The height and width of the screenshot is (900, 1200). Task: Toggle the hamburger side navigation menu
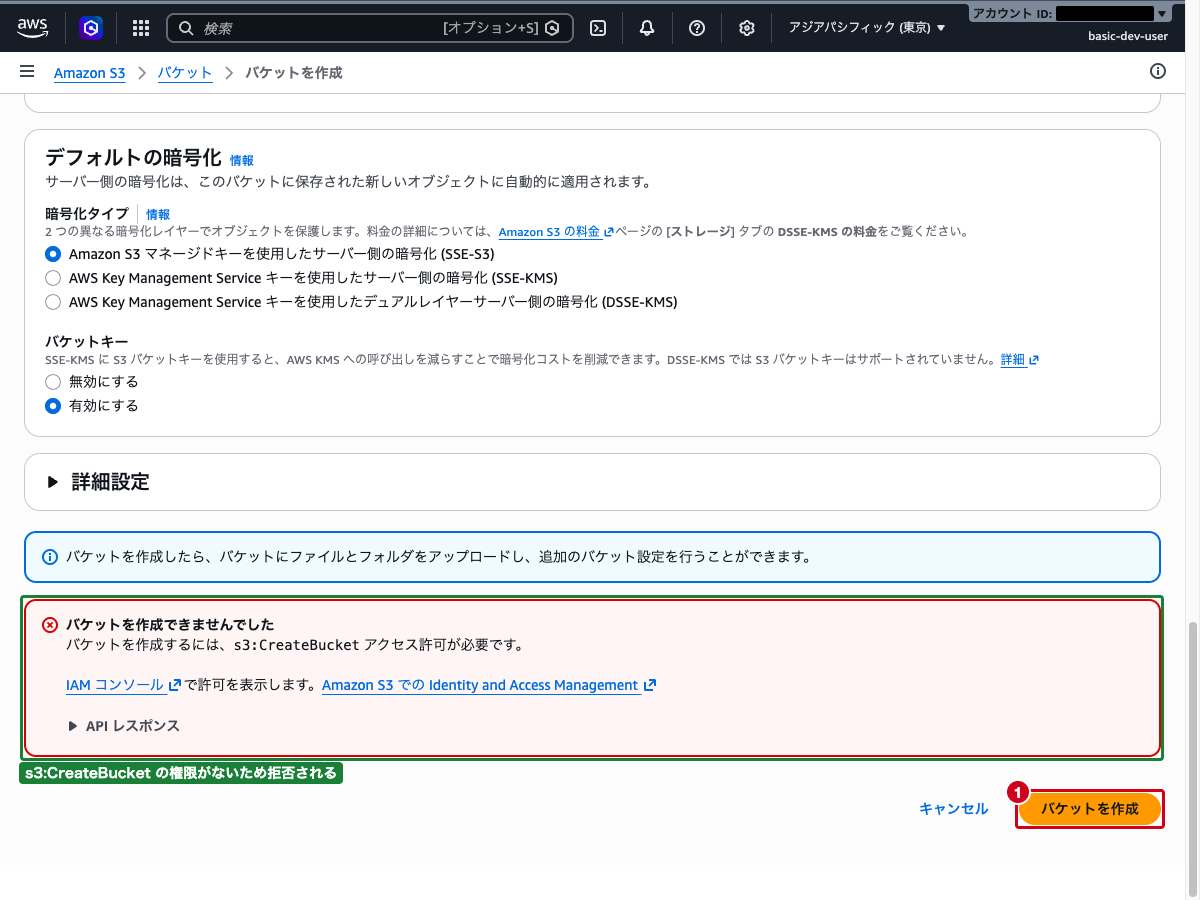[27, 72]
